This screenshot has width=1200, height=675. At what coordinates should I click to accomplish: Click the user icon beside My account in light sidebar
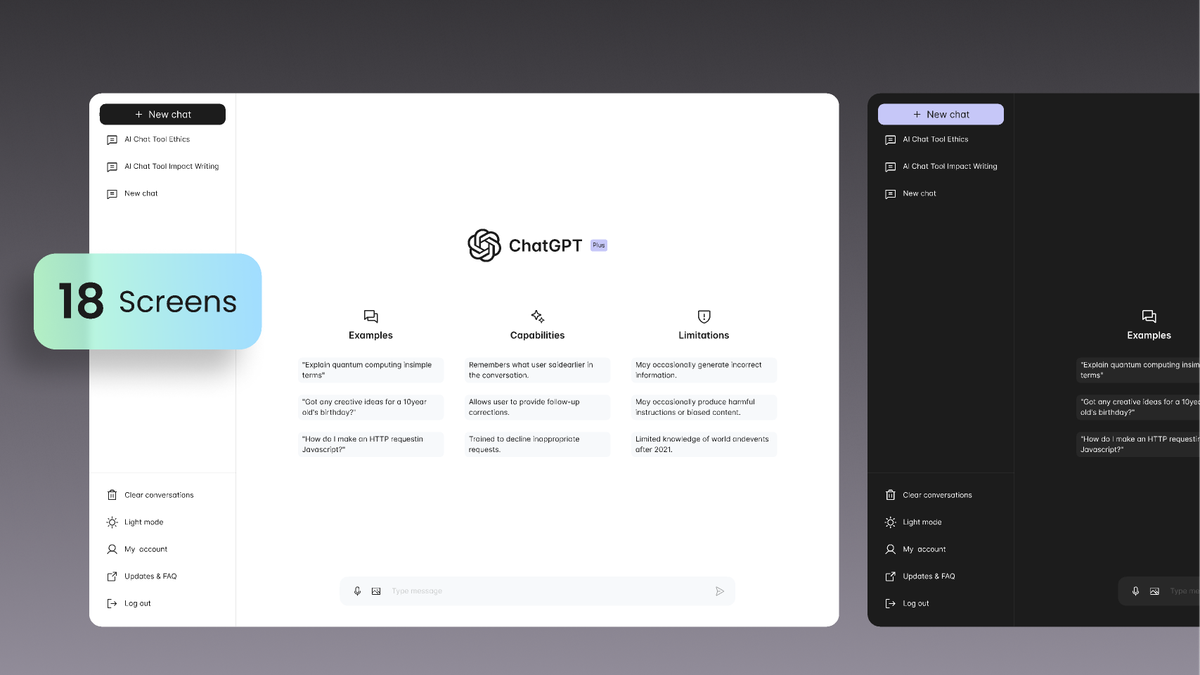[x=112, y=549]
